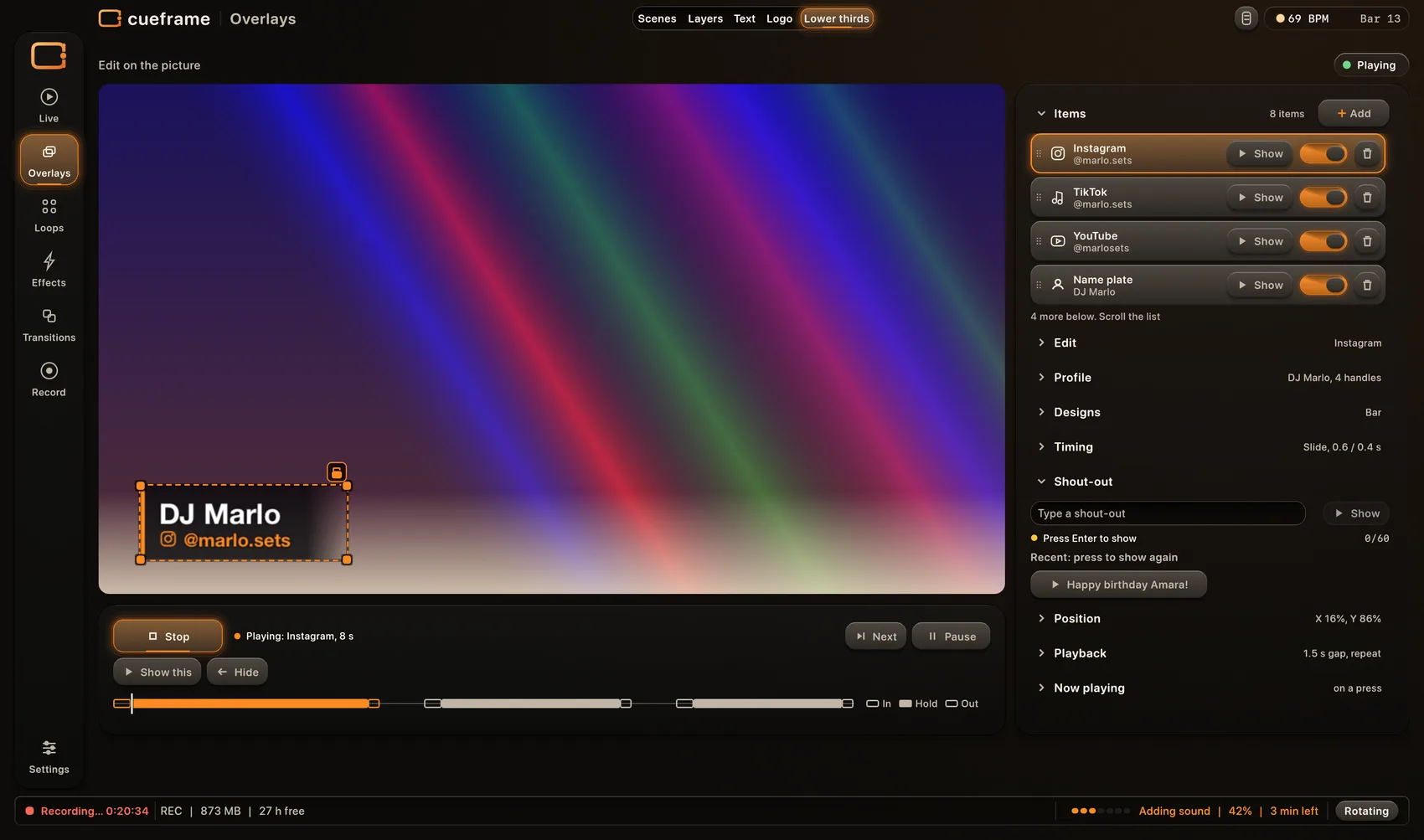Open the Loops section
The width and height of the screenshot is (1424, 840).
point(49,215)
